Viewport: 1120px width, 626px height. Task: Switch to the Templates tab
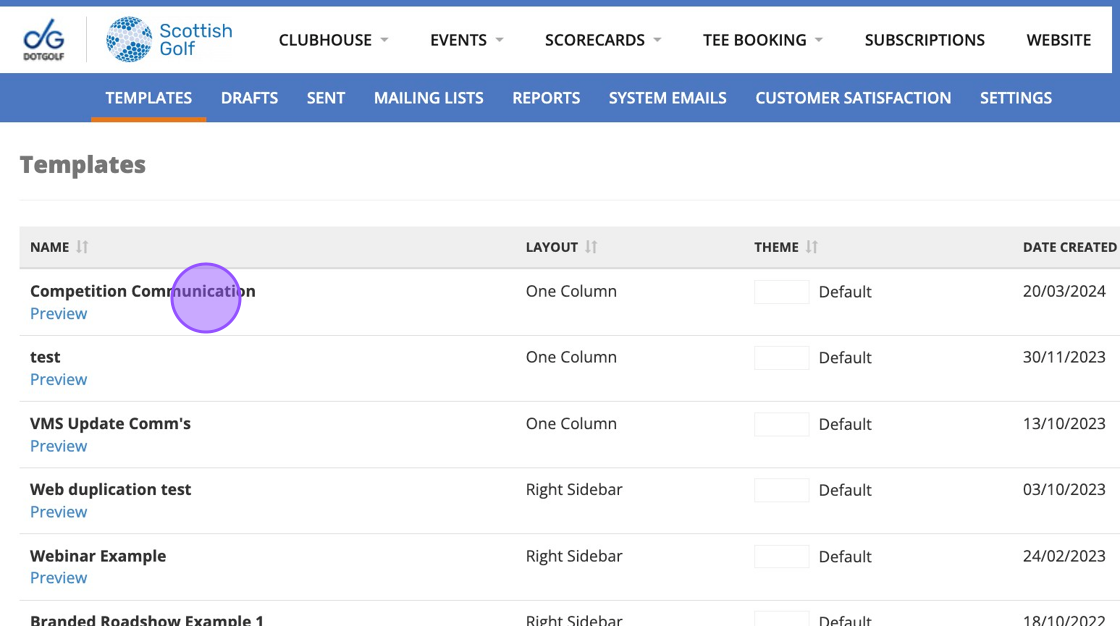point(149,98)
